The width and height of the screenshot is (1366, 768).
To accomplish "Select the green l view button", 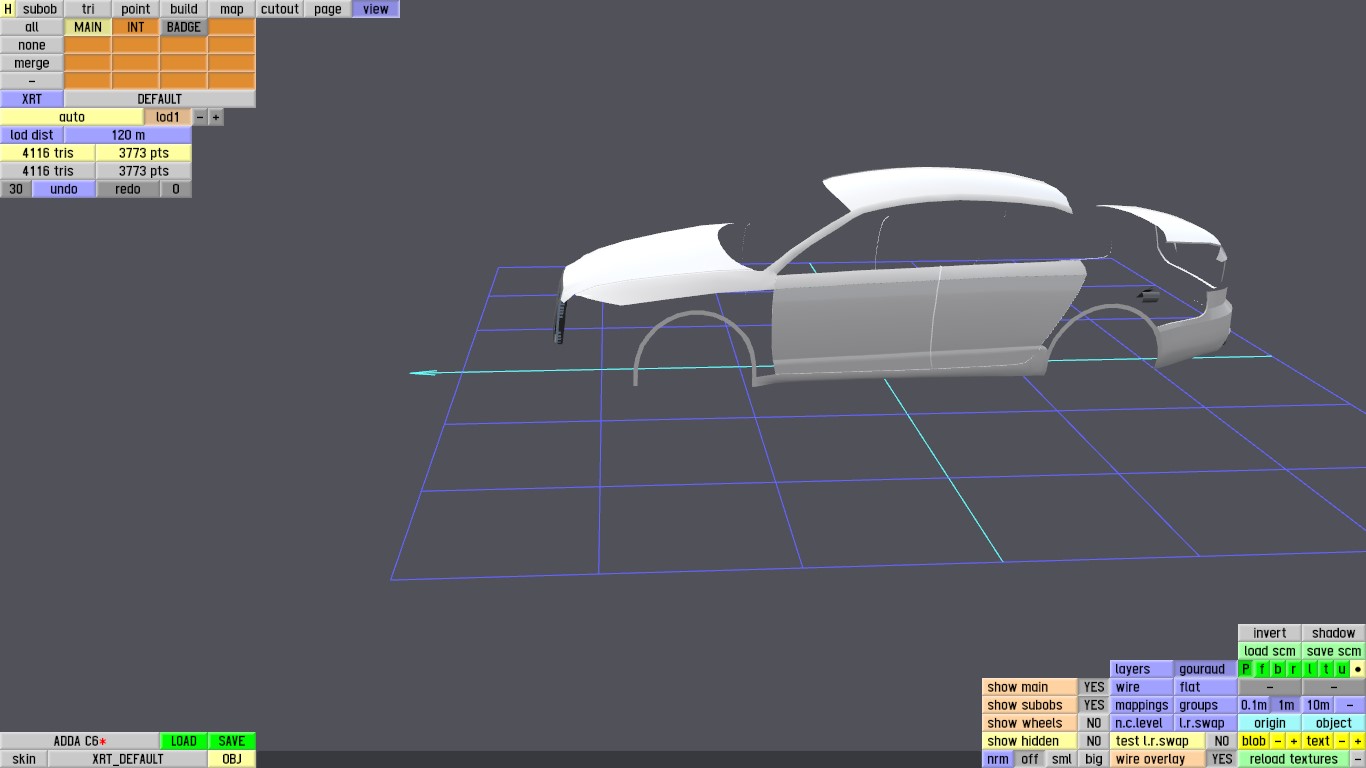I will [x=1310, y=669].
